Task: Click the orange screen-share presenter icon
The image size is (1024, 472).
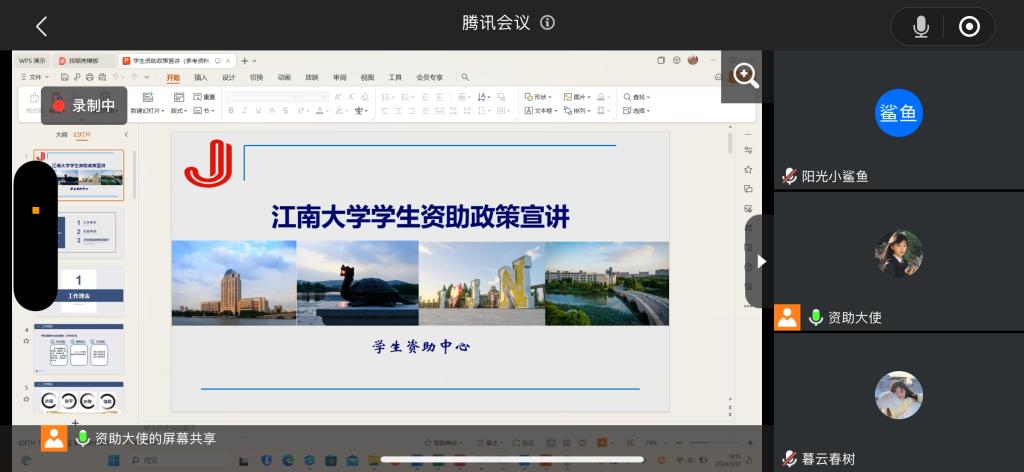Action: [54, 438]
